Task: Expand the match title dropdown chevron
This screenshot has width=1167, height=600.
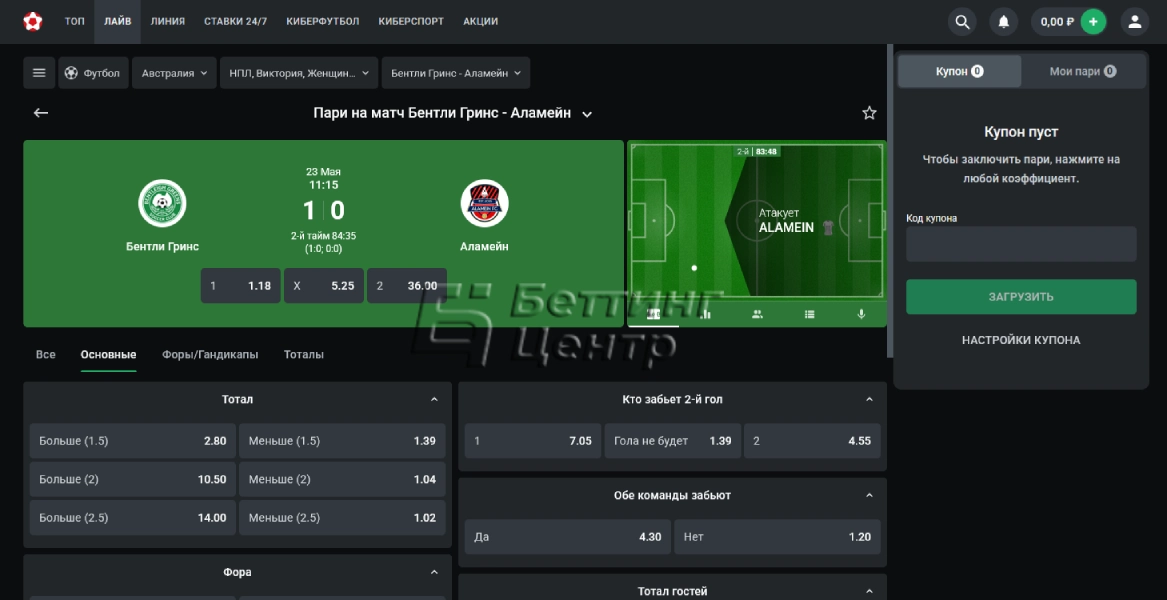Action: point(587,114)
